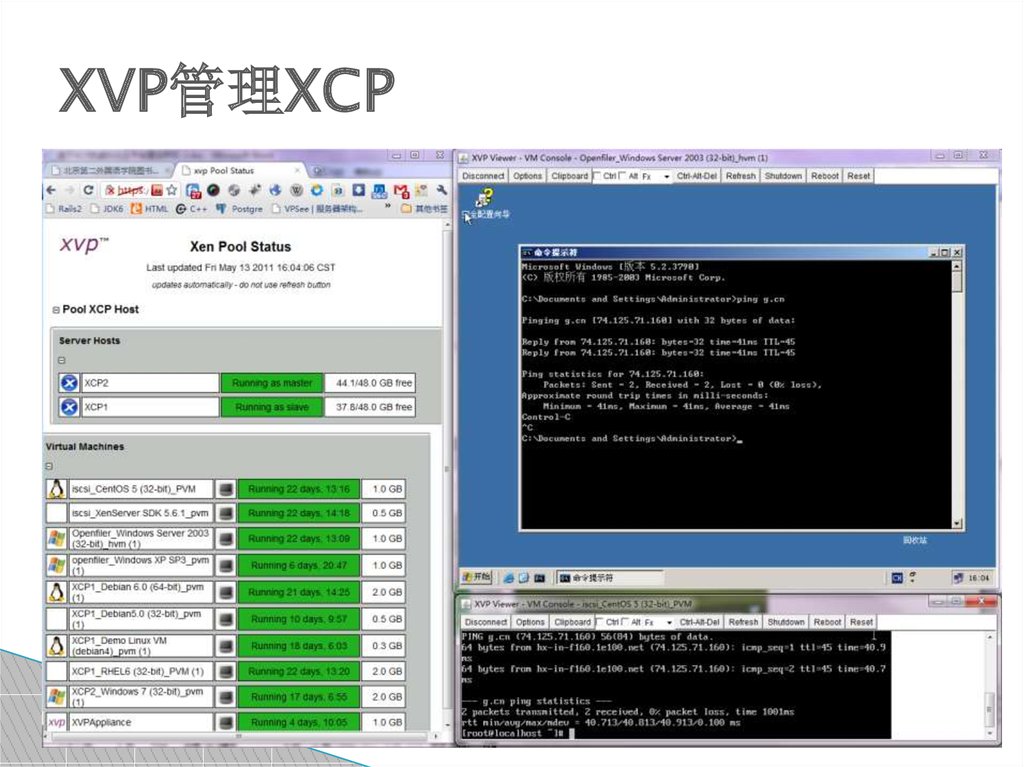Click Options in Windows Server 2003 console
The image size is (1024, 767).
pos(528,176)
